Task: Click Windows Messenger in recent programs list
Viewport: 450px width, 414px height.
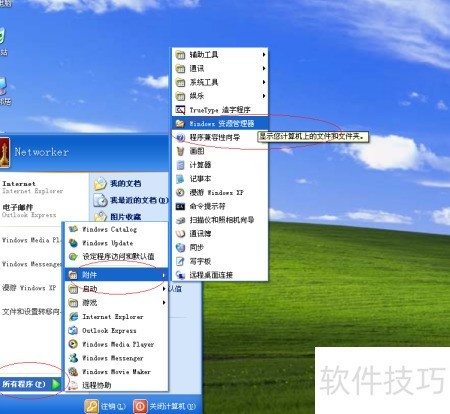Action: pos(32,264)
